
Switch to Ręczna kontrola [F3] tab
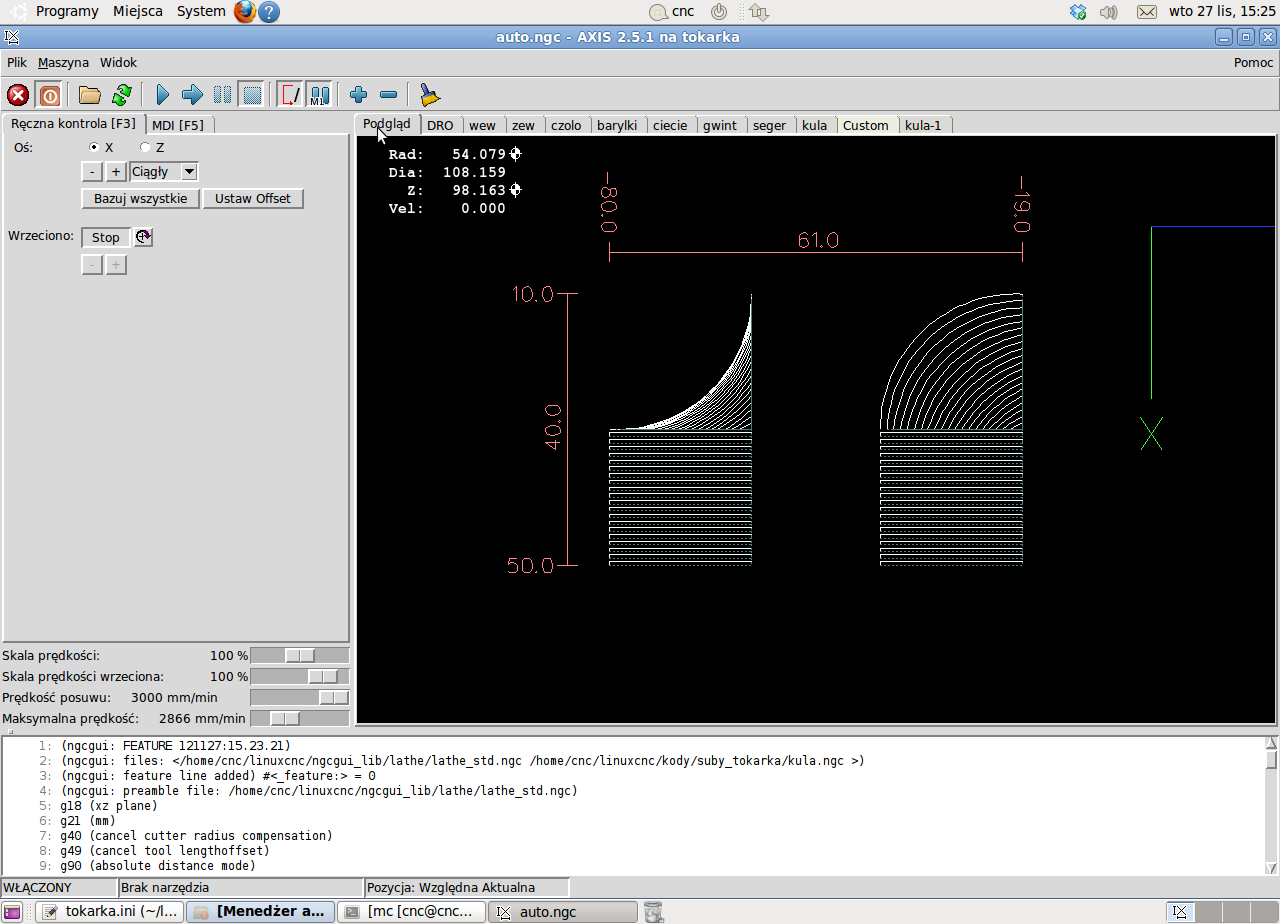click(73, 124)
